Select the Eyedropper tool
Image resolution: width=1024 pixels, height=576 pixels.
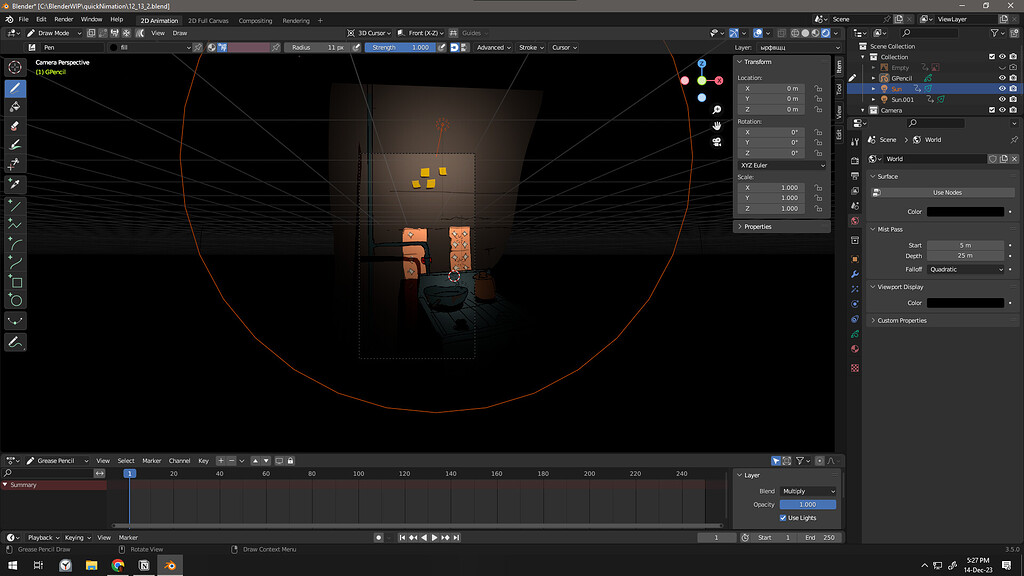15,184
